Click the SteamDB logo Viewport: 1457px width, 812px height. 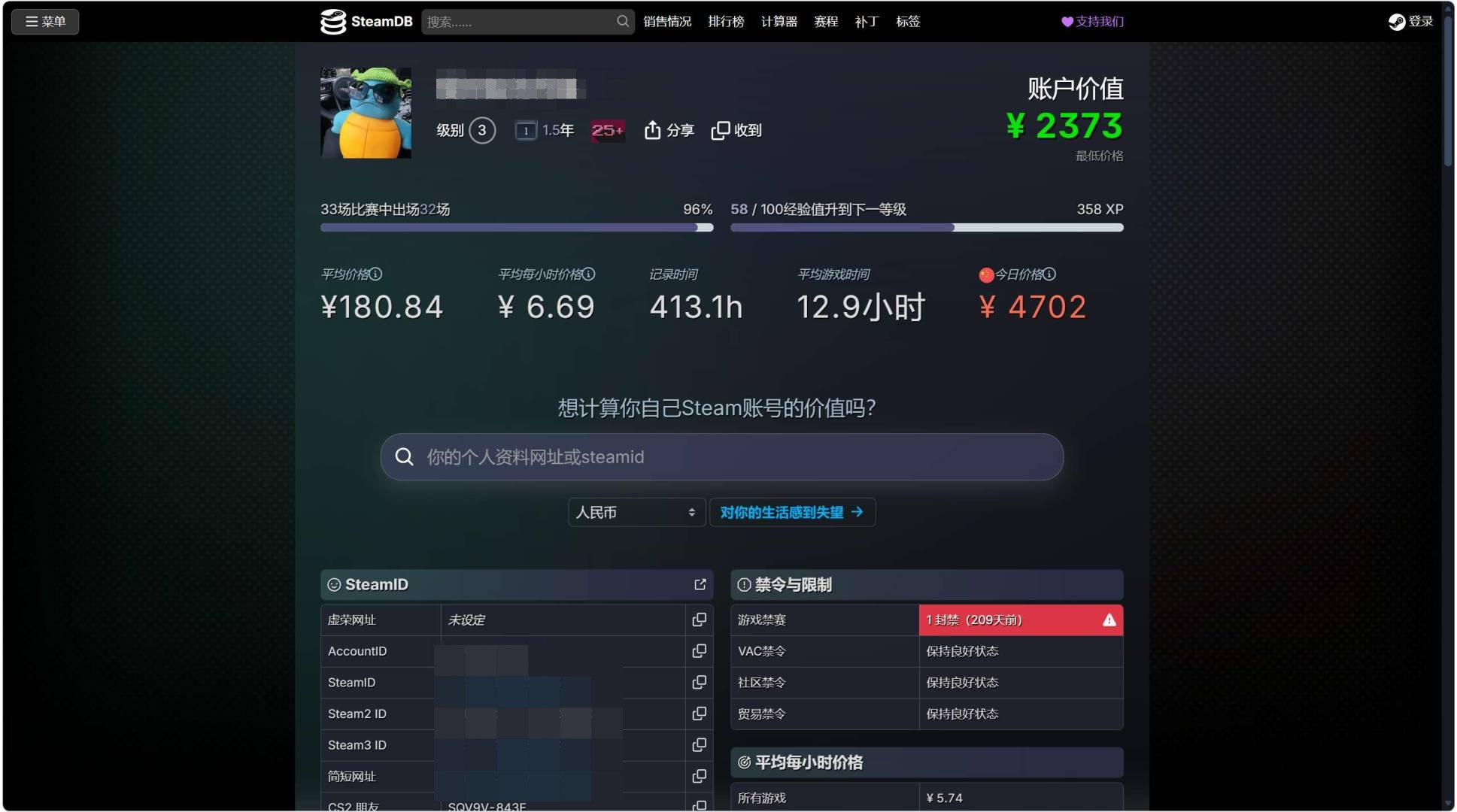tap(366, 21)
